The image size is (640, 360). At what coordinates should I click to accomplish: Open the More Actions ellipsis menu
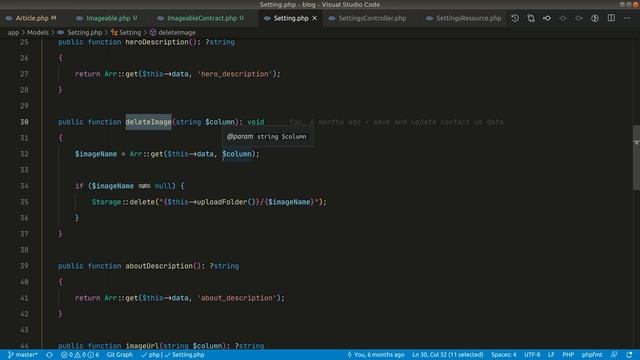[627, 18]
